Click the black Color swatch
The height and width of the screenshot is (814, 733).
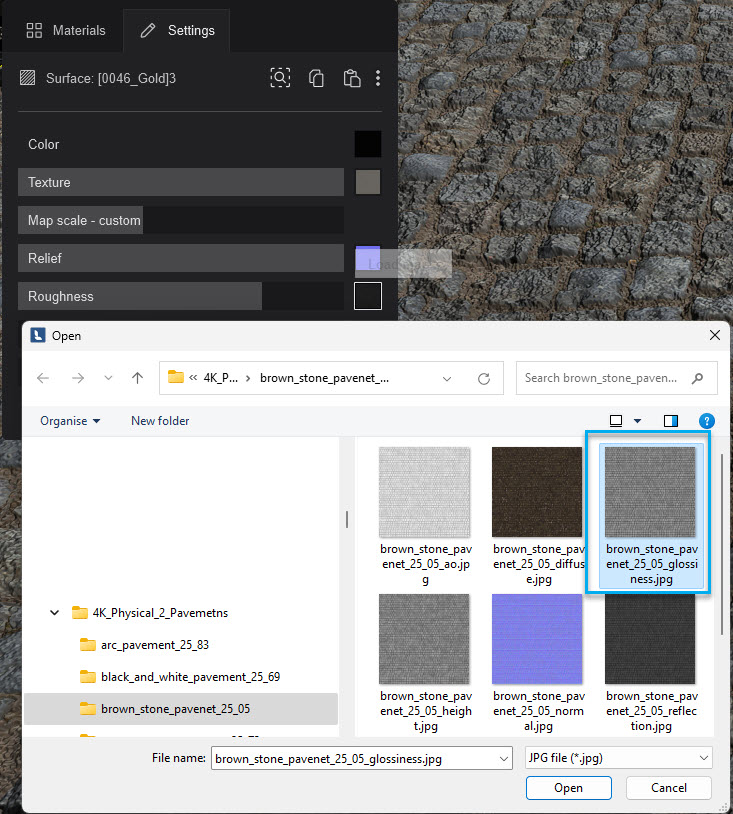[367, 144]
